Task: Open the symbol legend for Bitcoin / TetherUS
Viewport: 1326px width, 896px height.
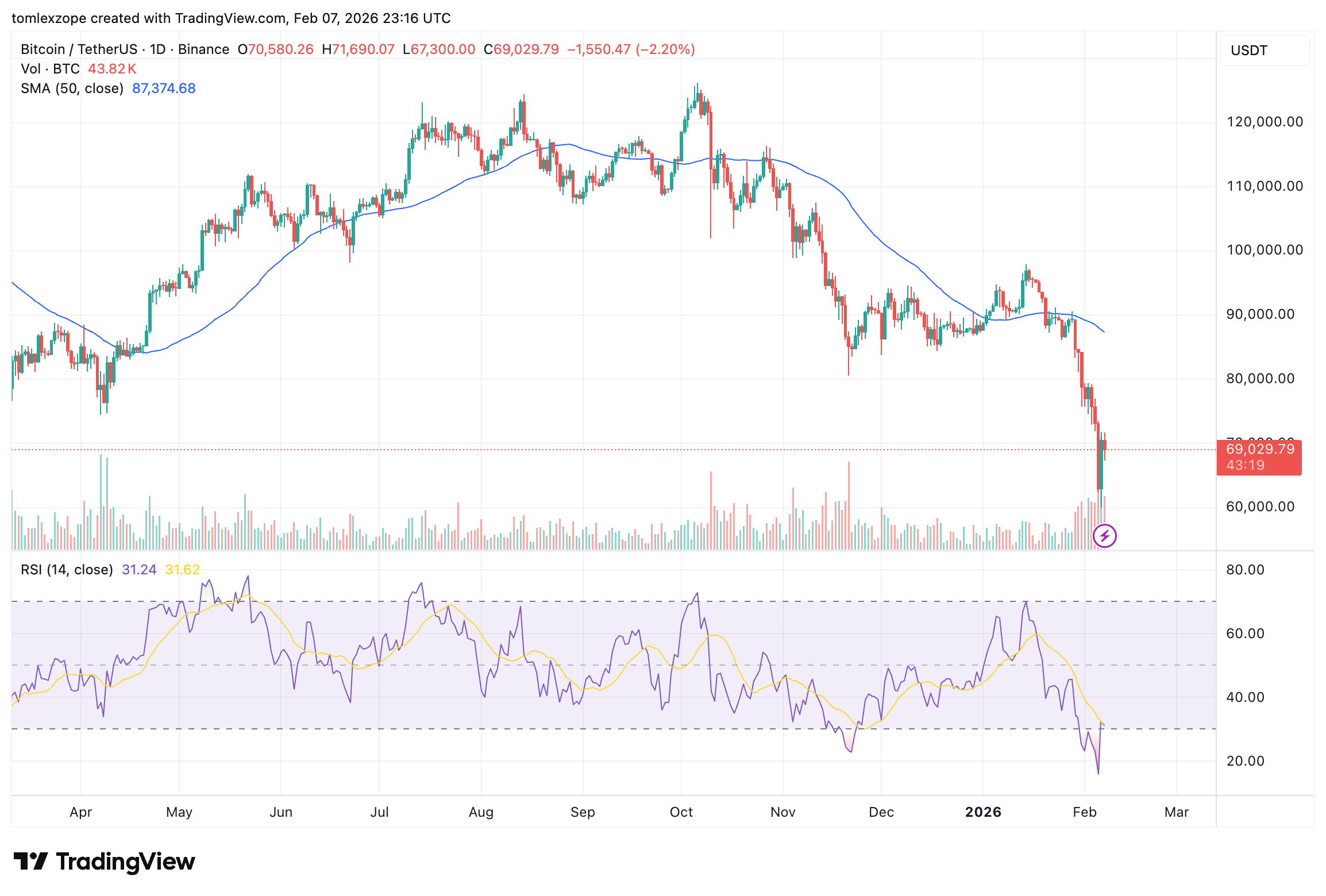Action: [x=80, y=49]
